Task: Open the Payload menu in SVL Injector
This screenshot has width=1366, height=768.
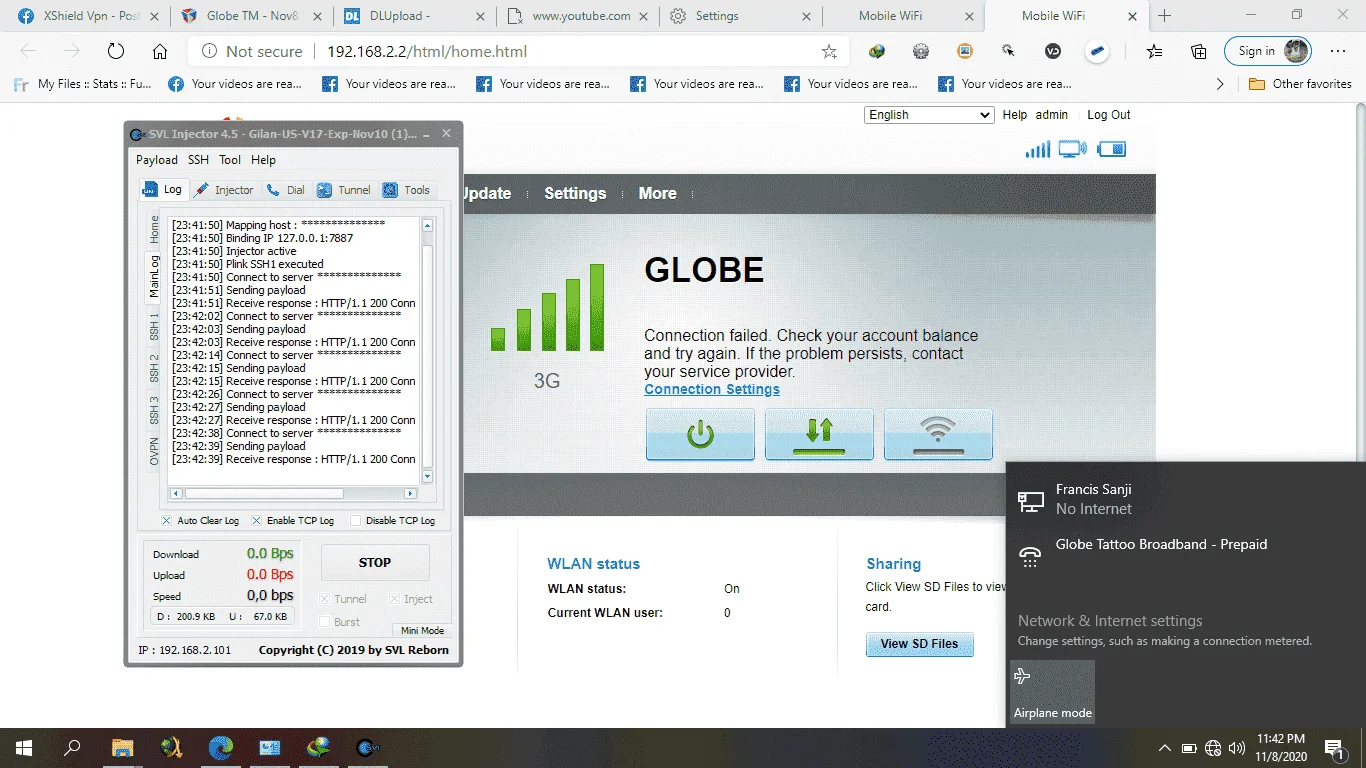Action: pos(157,160)
